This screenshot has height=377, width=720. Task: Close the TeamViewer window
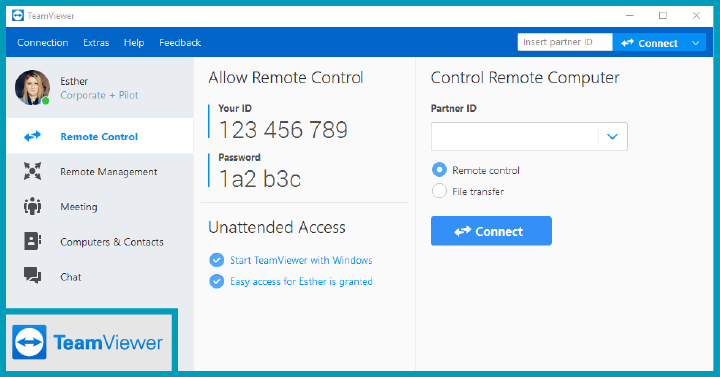click(696, 16)
